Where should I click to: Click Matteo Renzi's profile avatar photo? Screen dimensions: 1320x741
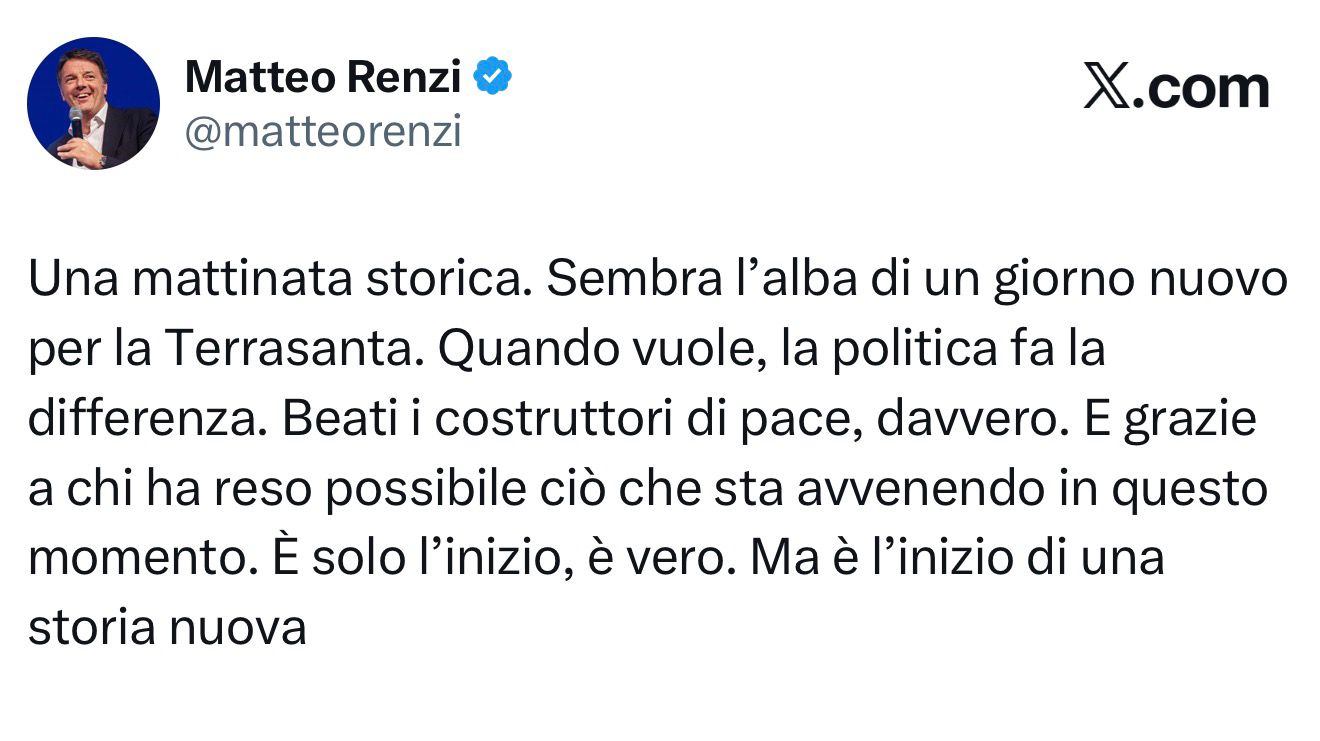tap(93, 103)
